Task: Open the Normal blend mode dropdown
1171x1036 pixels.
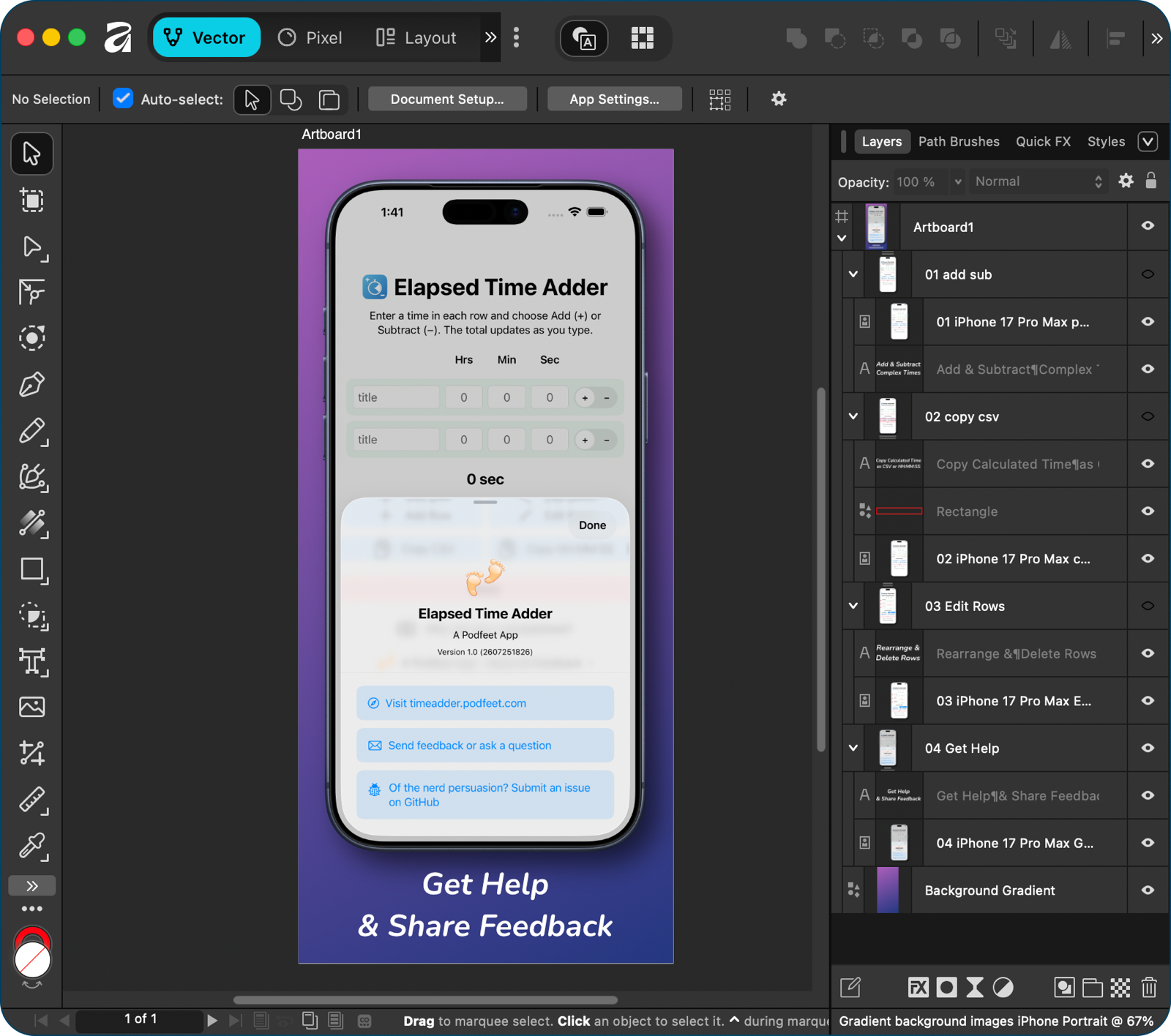Action: click(1038, 181)
